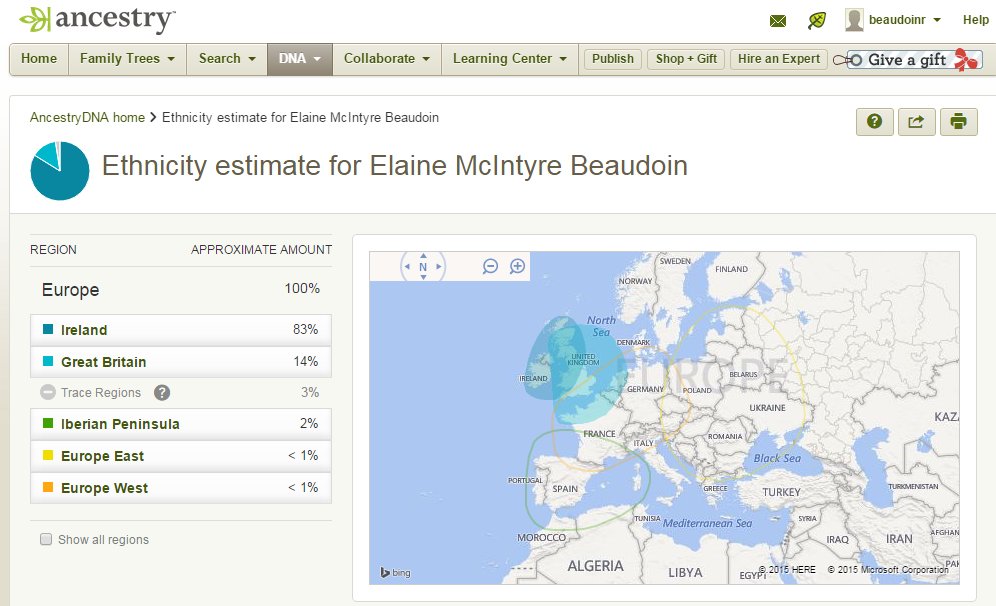Go to the Home tab
This screenshot has height=606, width=996.
pyautogui.click(x=39, y=59)
